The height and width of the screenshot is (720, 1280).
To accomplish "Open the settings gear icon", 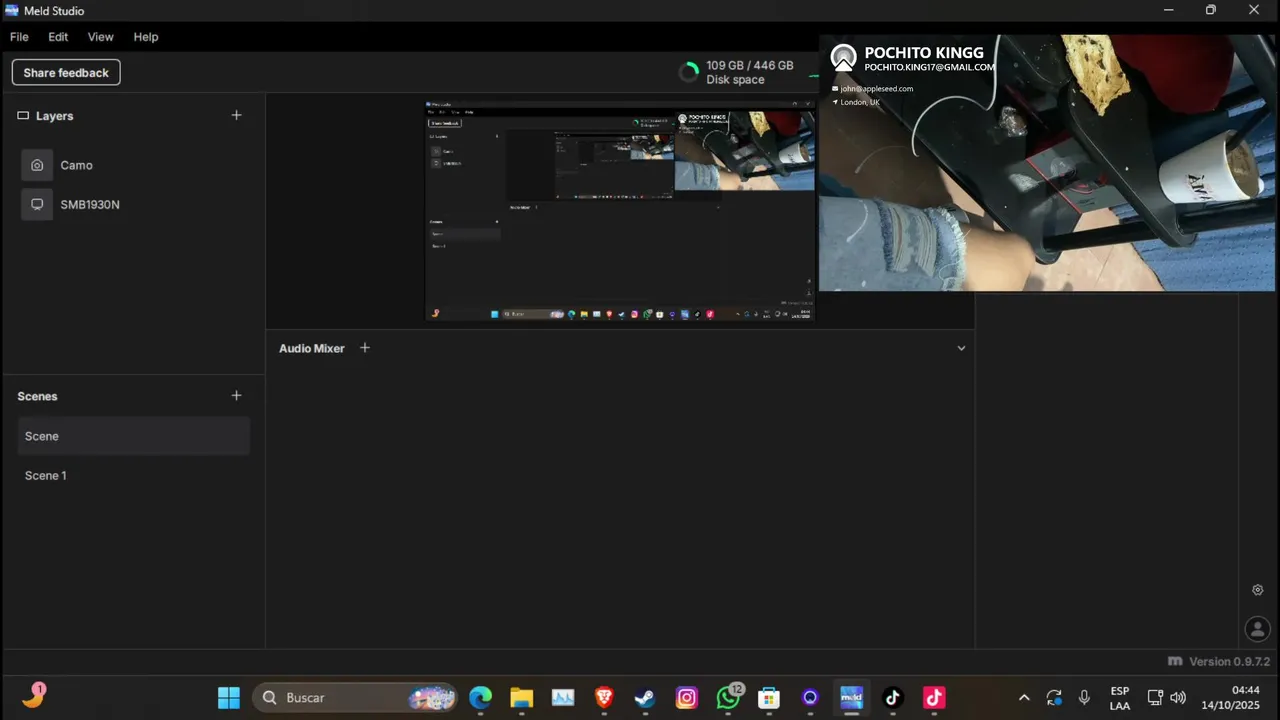I will pos(1258,590).
